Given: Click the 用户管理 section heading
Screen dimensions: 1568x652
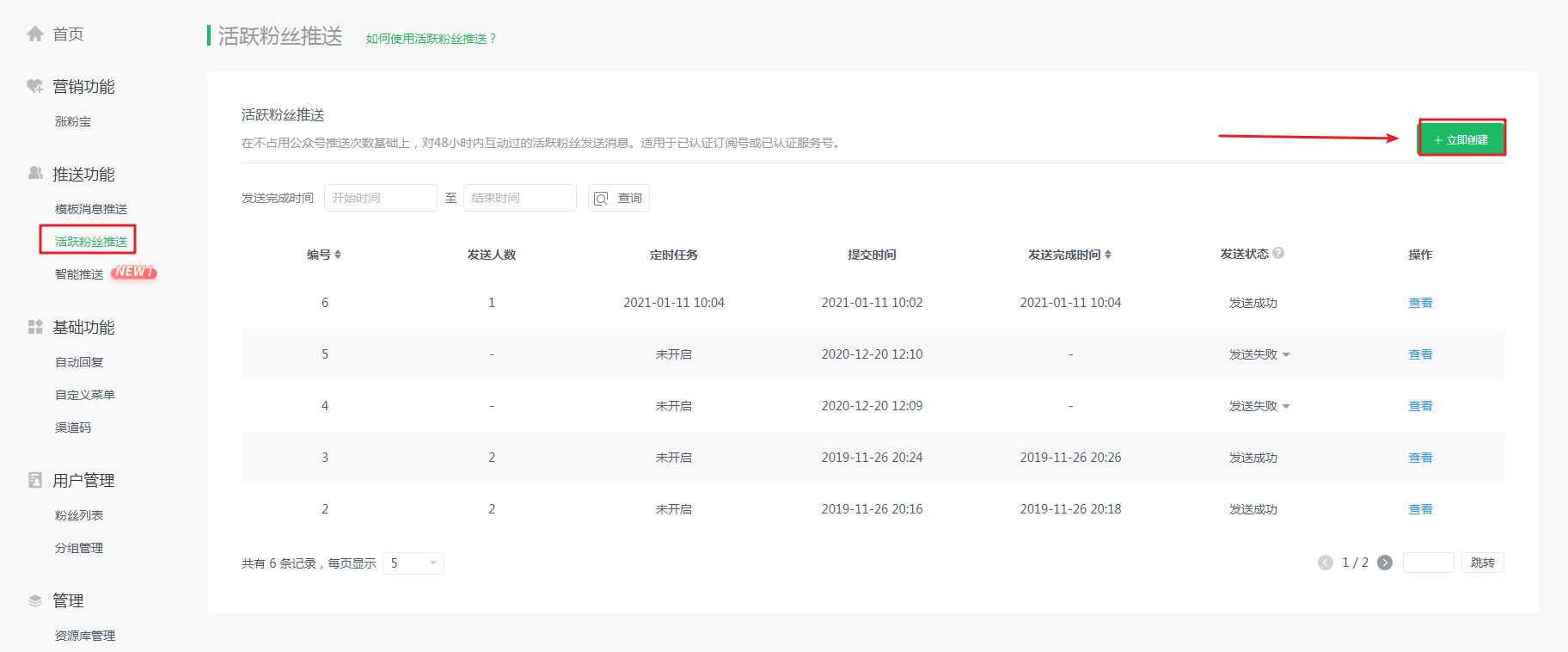Looking at the screenshot, I should (83, 480).
